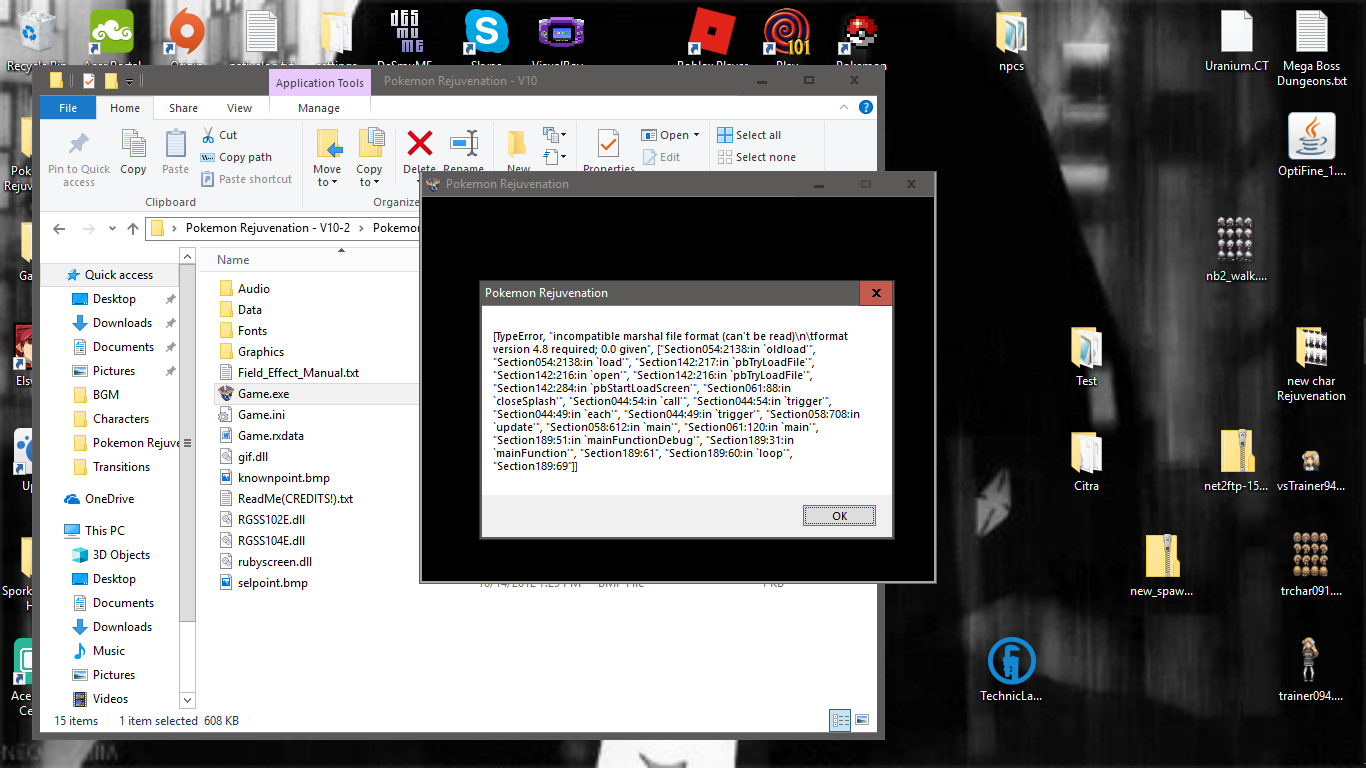Open 3D Objects under This PC
Viewport: 1366px width, 768px height.
tap(121, 555)
